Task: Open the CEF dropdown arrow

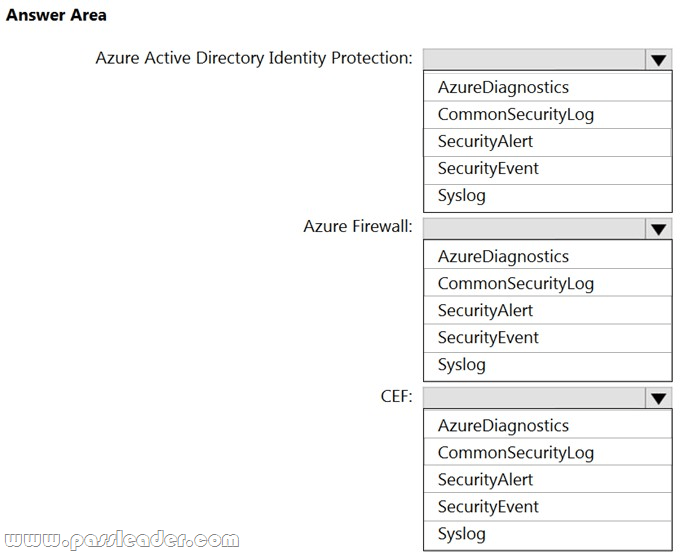Action: tap(659, 398)
